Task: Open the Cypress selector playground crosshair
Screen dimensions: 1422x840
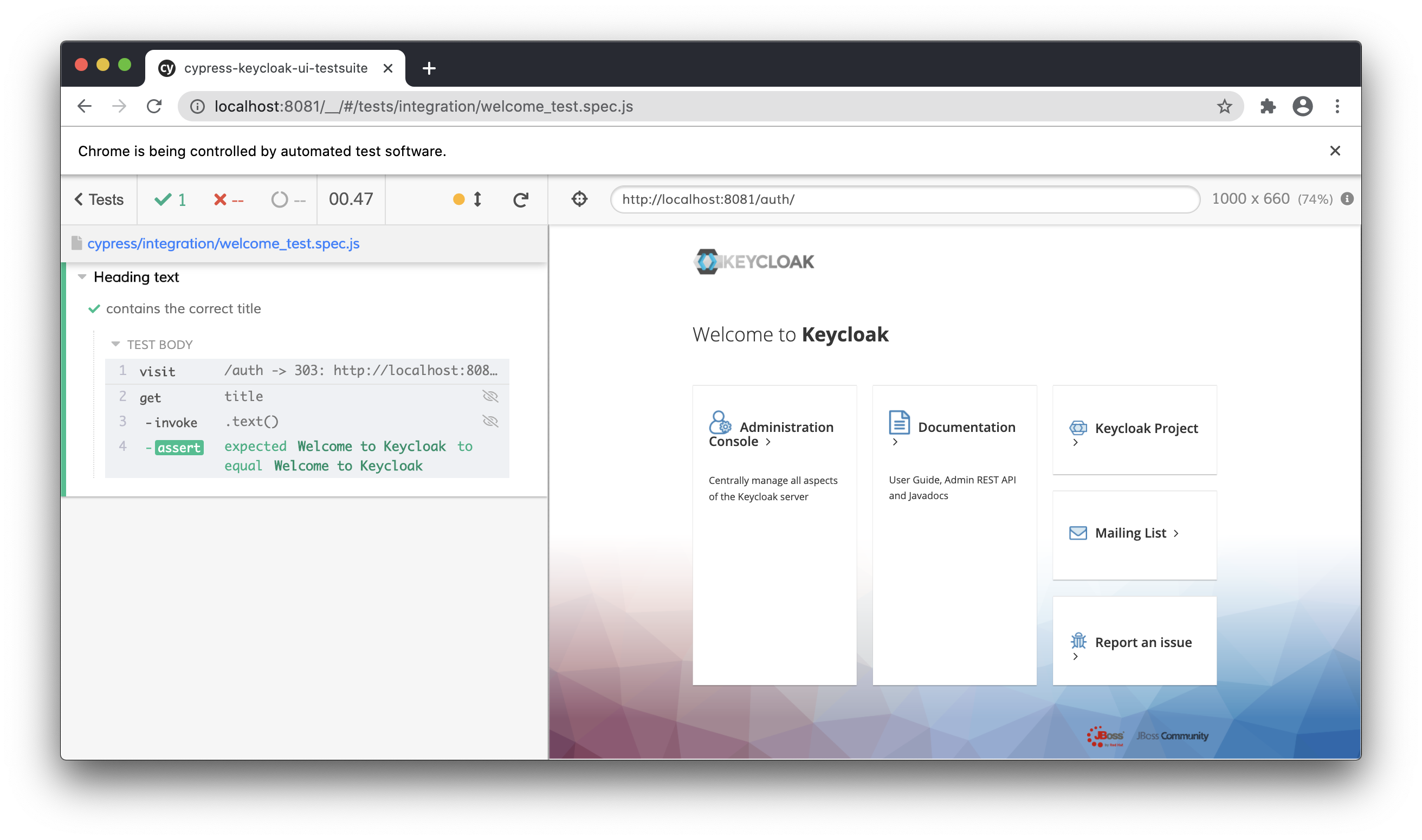Action: (x=579, y=199)
